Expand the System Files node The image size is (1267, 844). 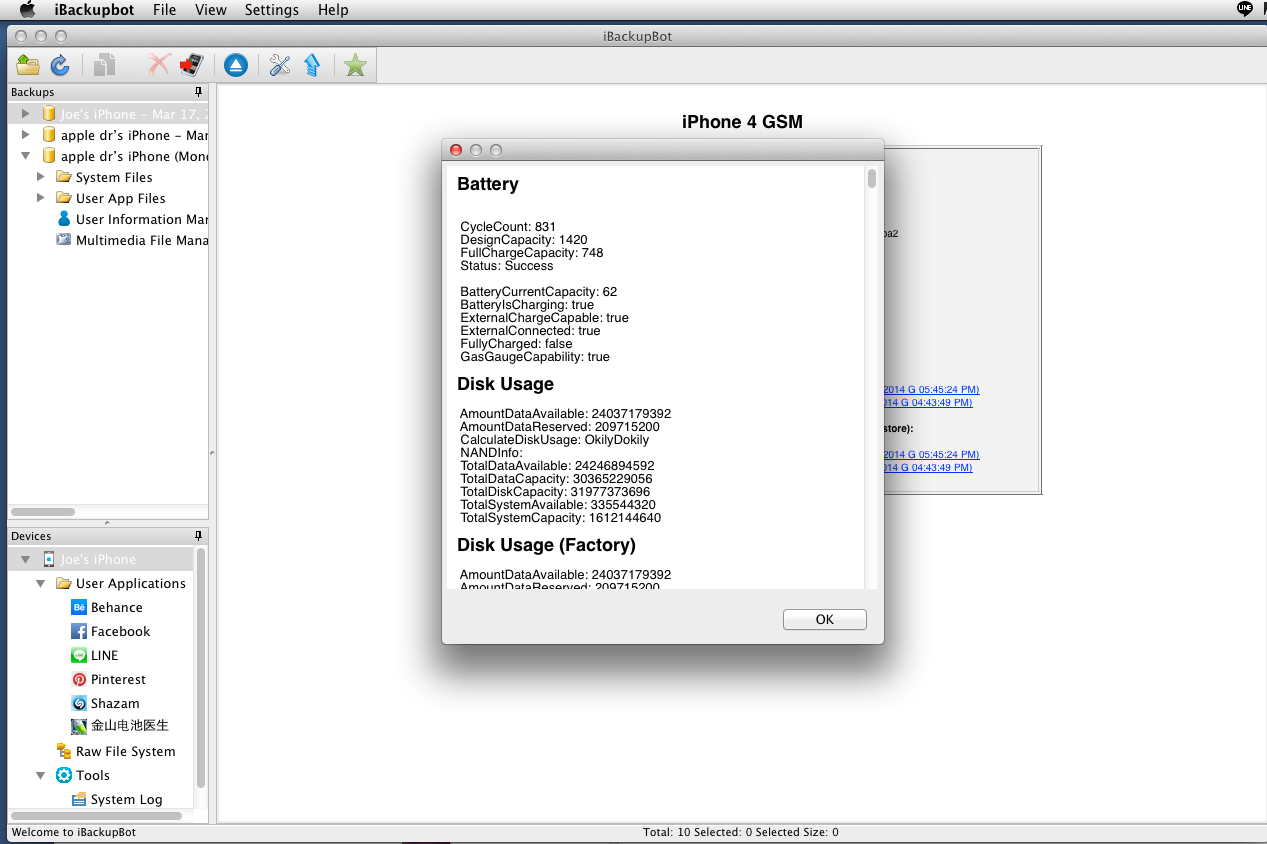point(41,177)
